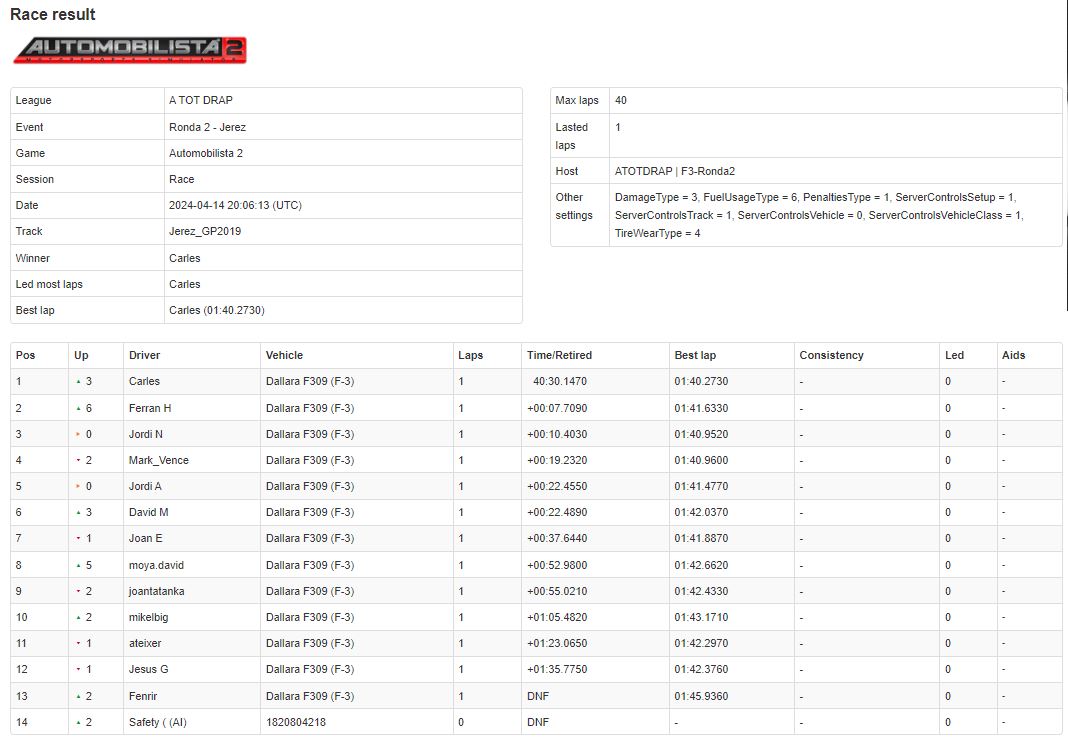
Task: Click the Race result heading
Action: coord(52,14)
